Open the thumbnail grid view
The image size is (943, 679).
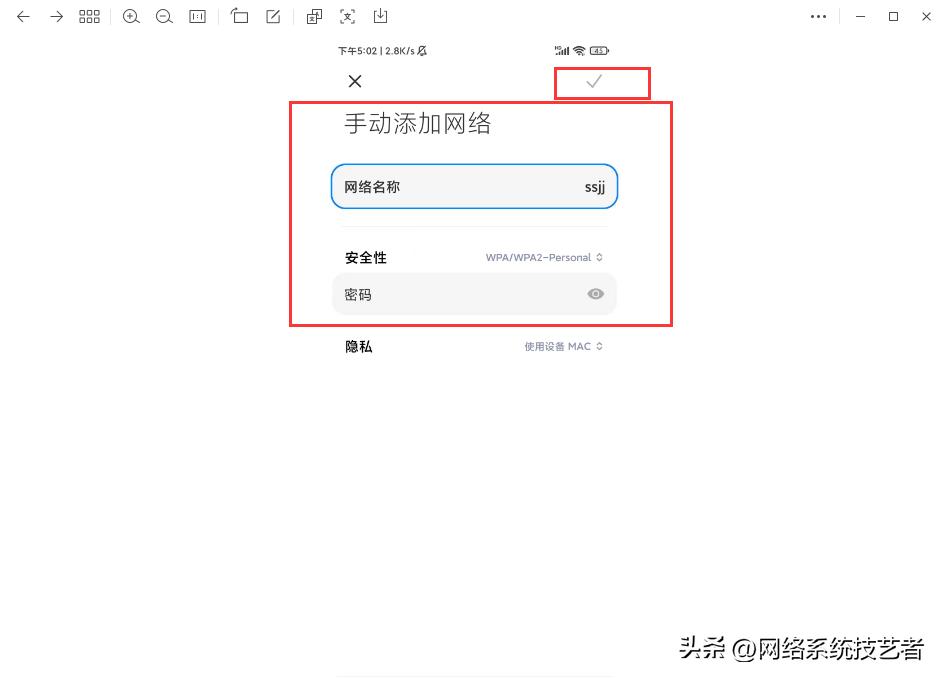[x=89, y=16]
